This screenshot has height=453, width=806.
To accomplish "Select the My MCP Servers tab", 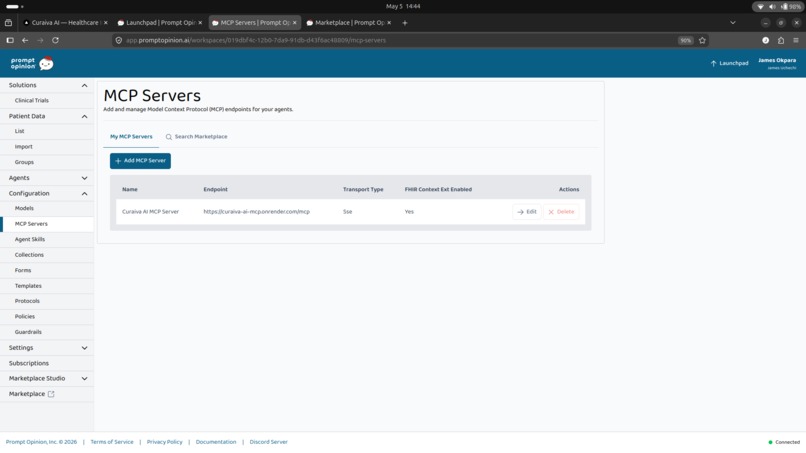I will click(131, 137).
